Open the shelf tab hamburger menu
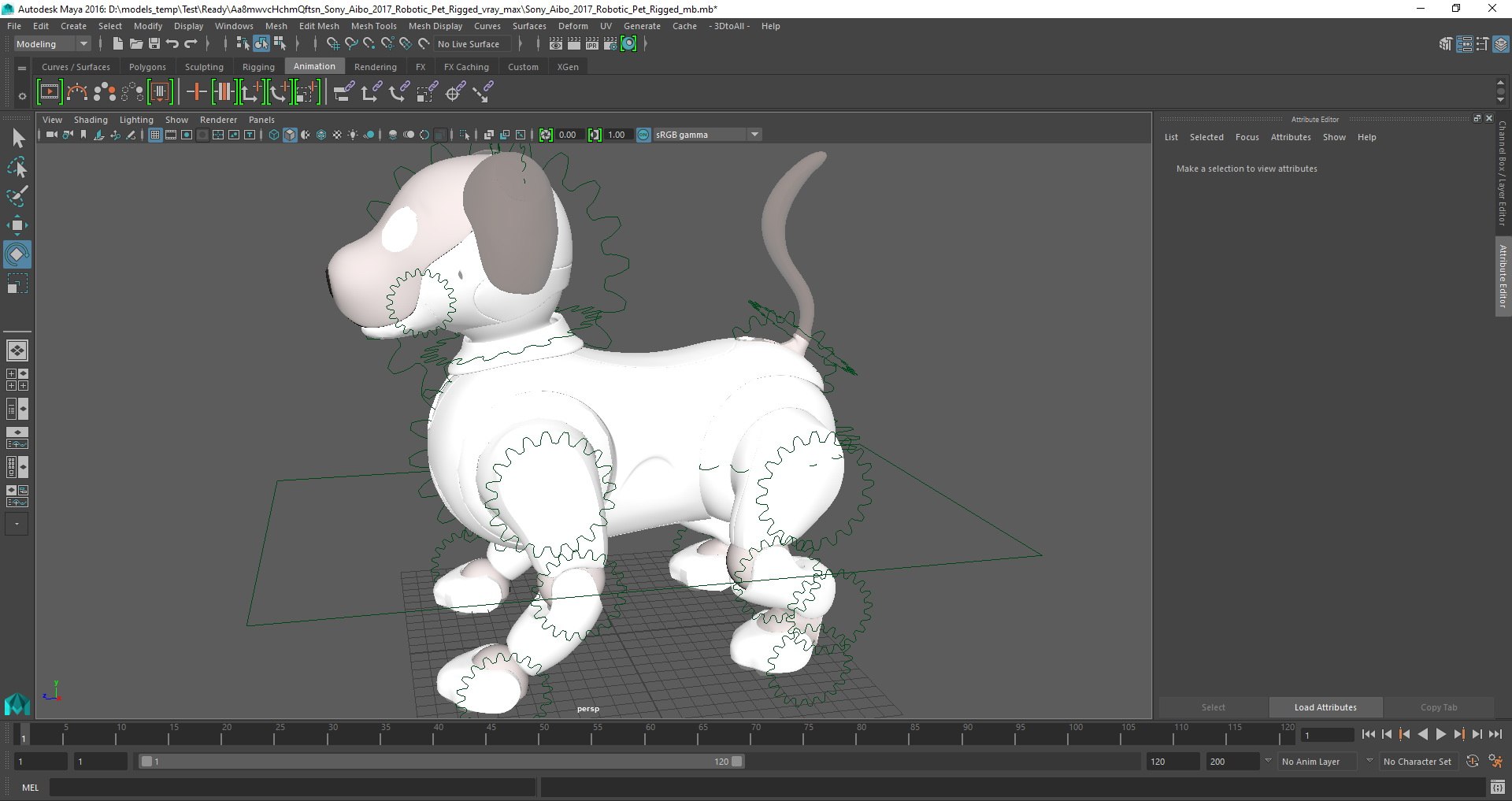Viewport: 1512px width, 801px height. coord(22,68)
